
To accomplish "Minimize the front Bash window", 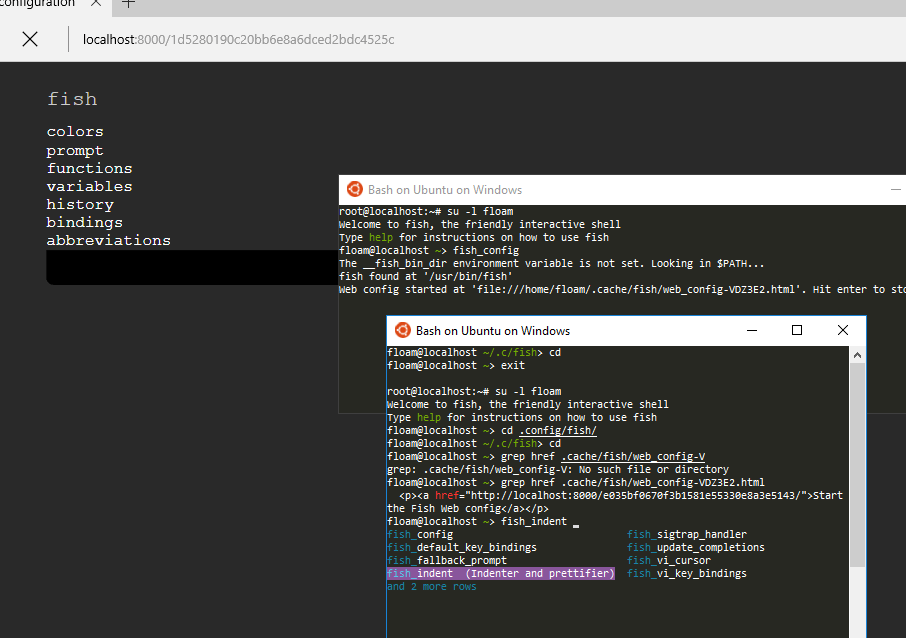I will (752, 330).
